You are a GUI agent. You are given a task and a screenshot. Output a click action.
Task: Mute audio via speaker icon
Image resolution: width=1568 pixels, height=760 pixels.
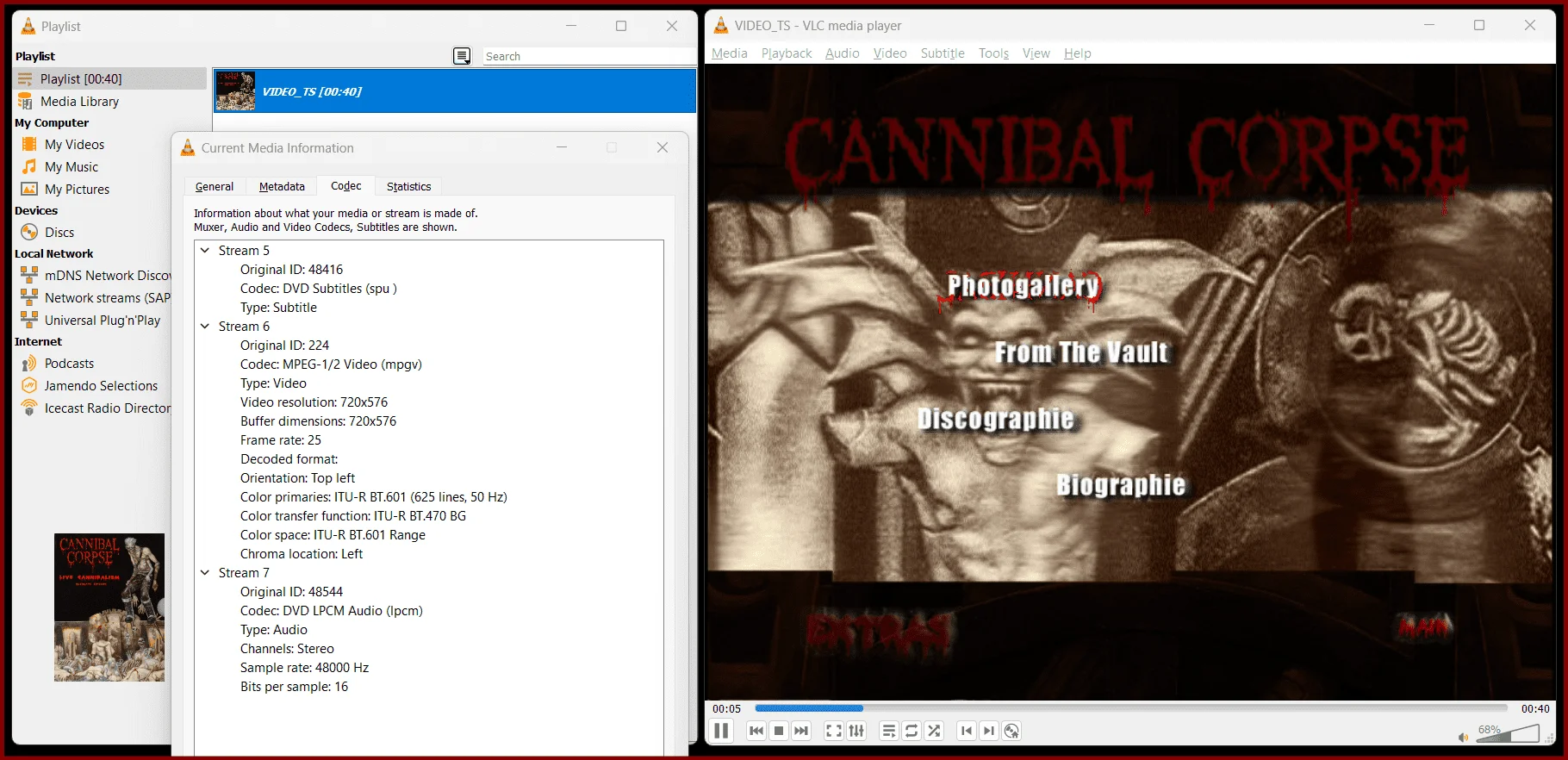coord(1463,737)
